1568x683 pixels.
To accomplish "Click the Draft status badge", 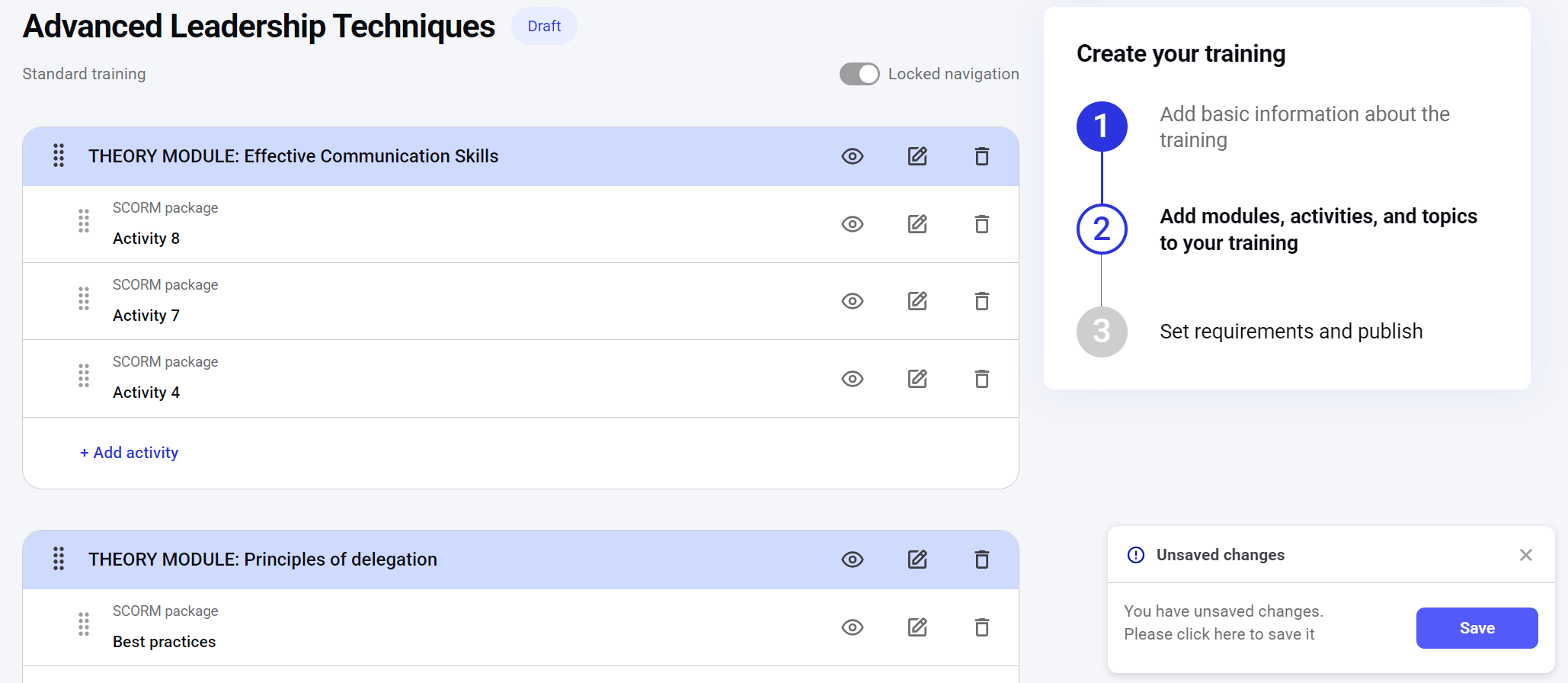I will click(544, 26).
